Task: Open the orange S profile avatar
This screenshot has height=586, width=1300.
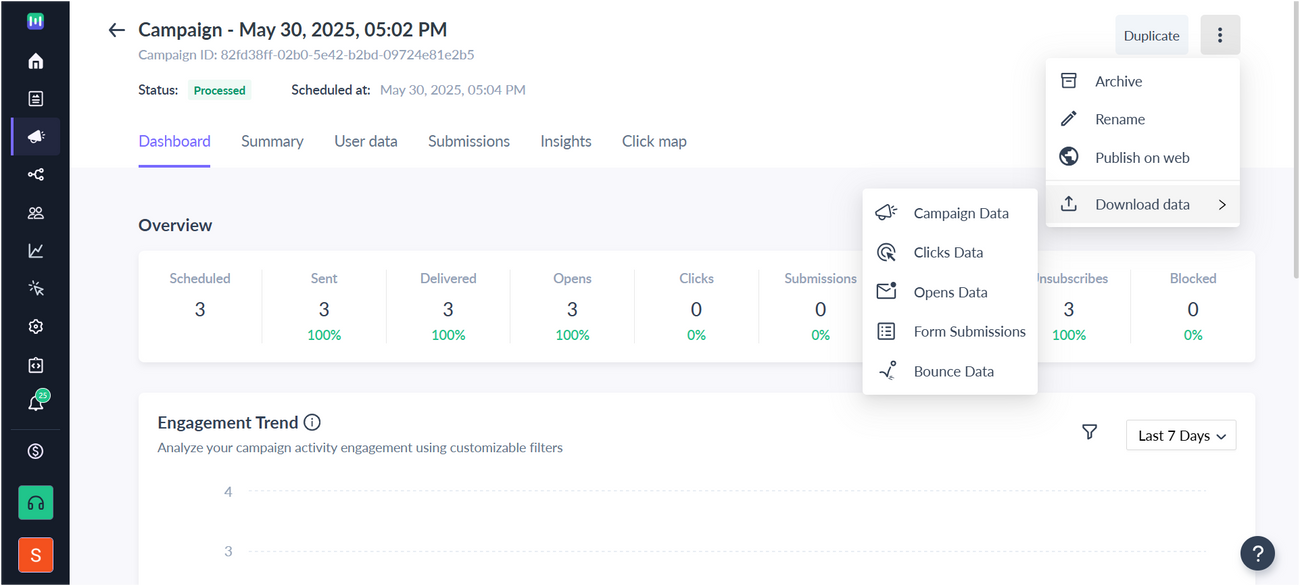Action: (x=36, y=555)
